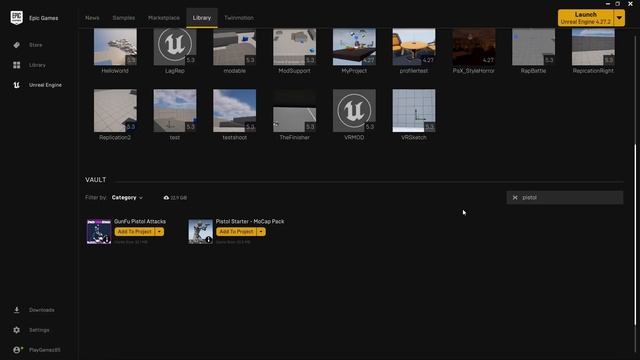Screen dimensions: 640x360
Task: Click the vault search field containing pistol
Action: (x=565, y=198)
